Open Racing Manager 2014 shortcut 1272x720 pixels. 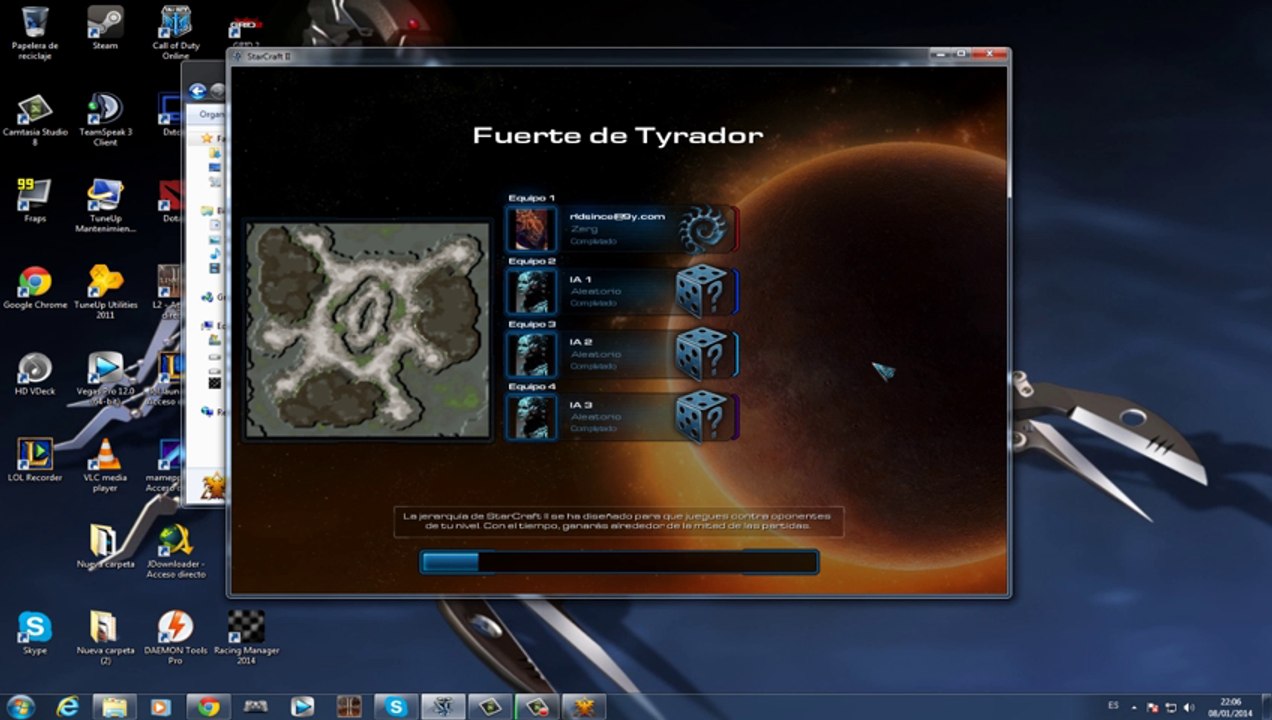[246, 638]
